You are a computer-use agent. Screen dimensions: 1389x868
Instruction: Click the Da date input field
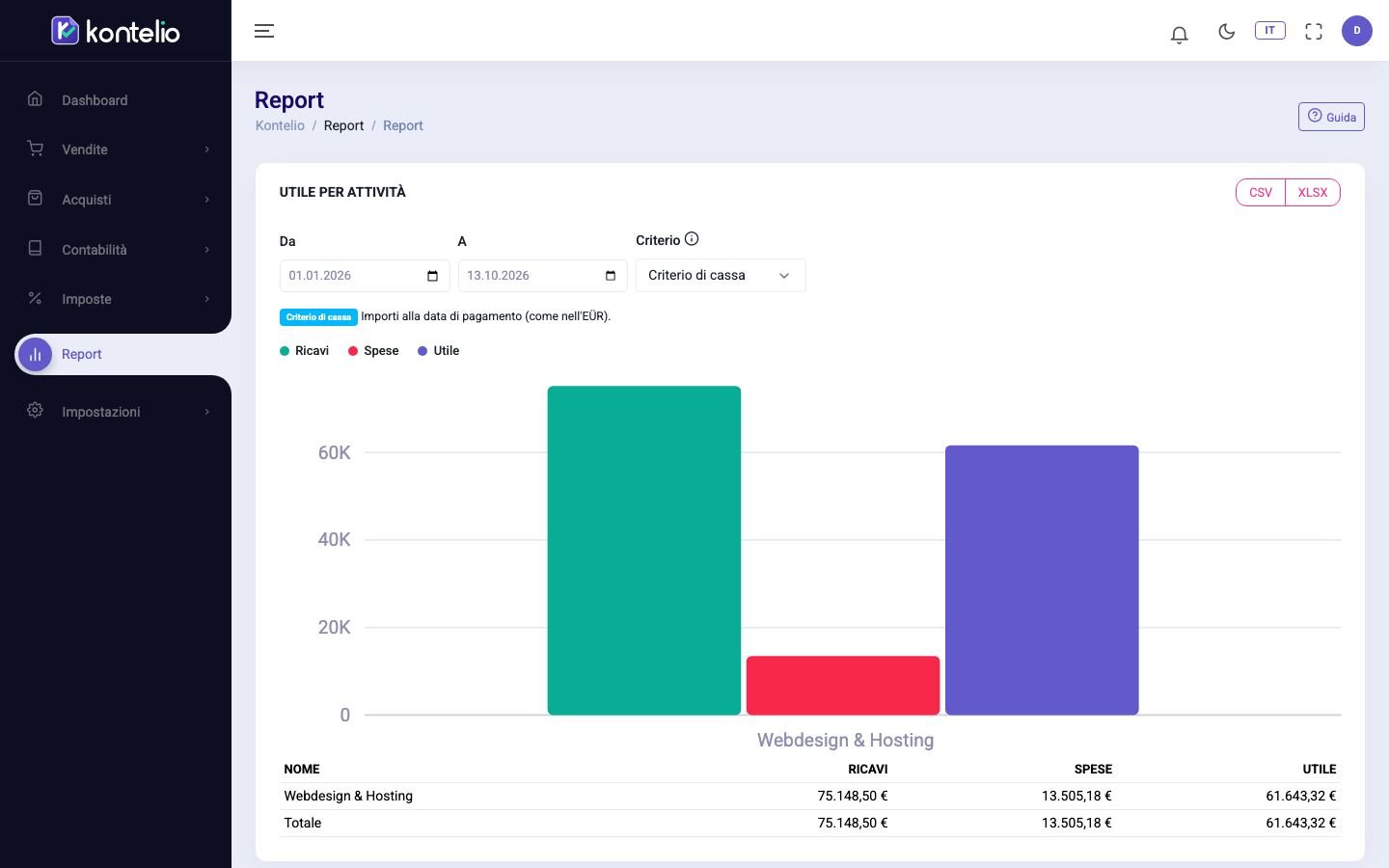coord(365,276)
